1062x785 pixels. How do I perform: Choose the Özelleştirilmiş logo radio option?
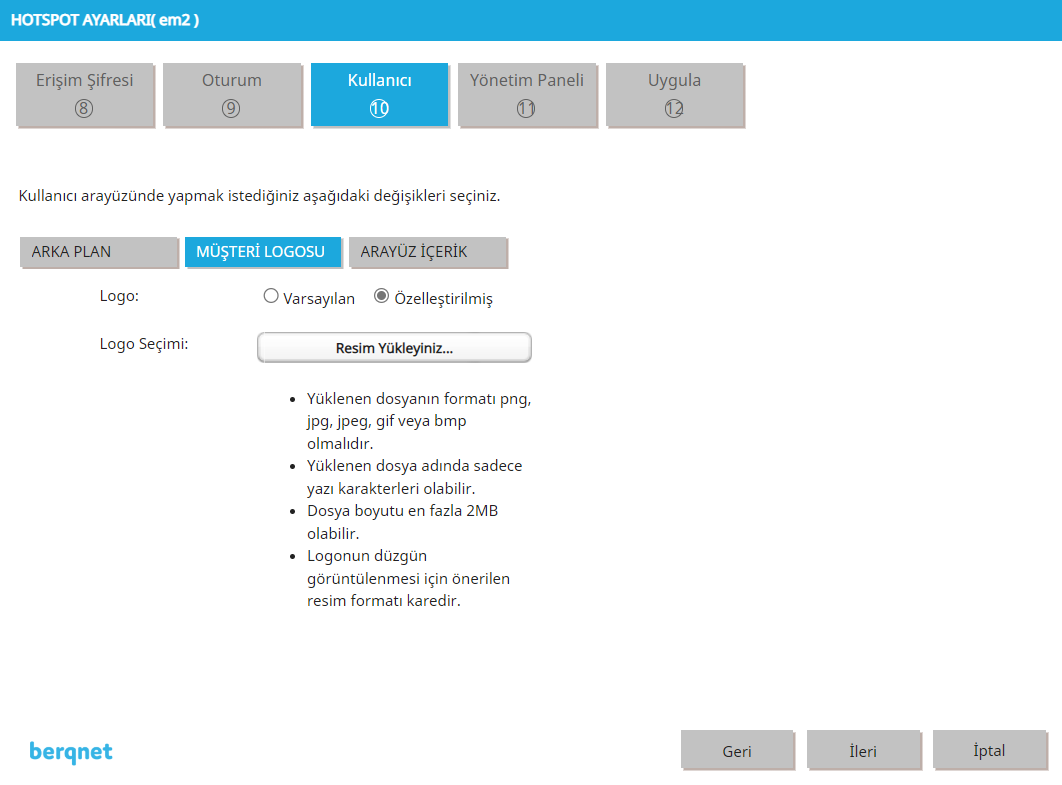[382, 297]
